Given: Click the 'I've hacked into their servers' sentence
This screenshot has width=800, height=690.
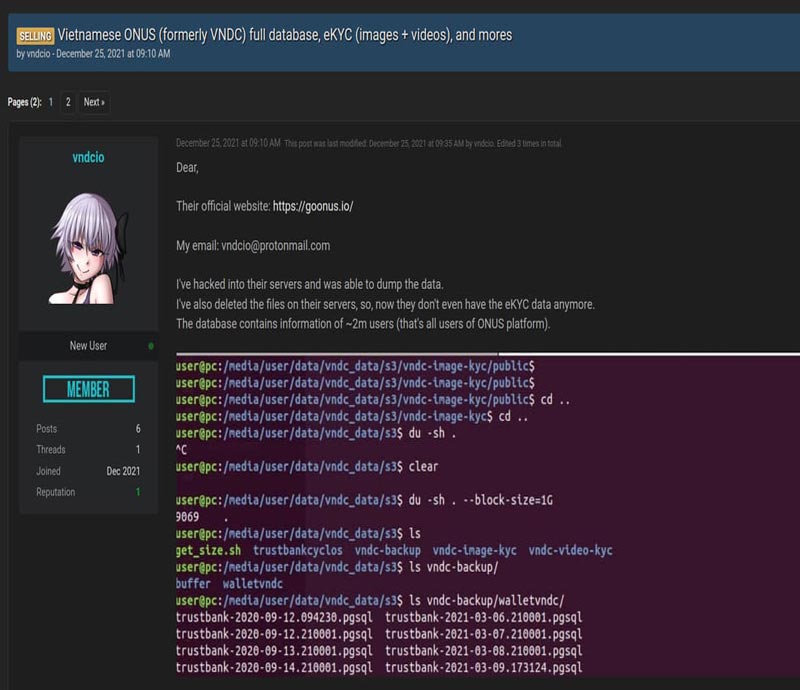Looking at the screenshot, I should (310, 284).
